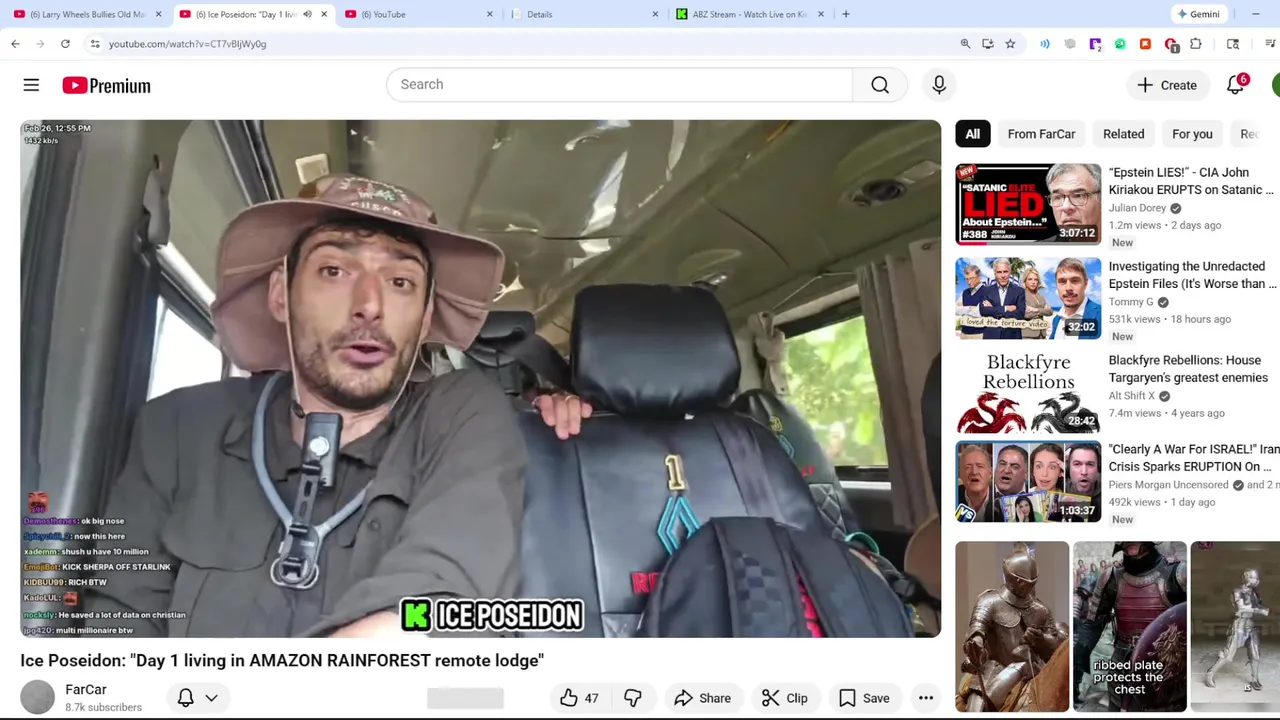1280x720 pixels.
Task: Open the YouTube guide hamburger menu
Action: pyautogui.click(x=31, y=85)
